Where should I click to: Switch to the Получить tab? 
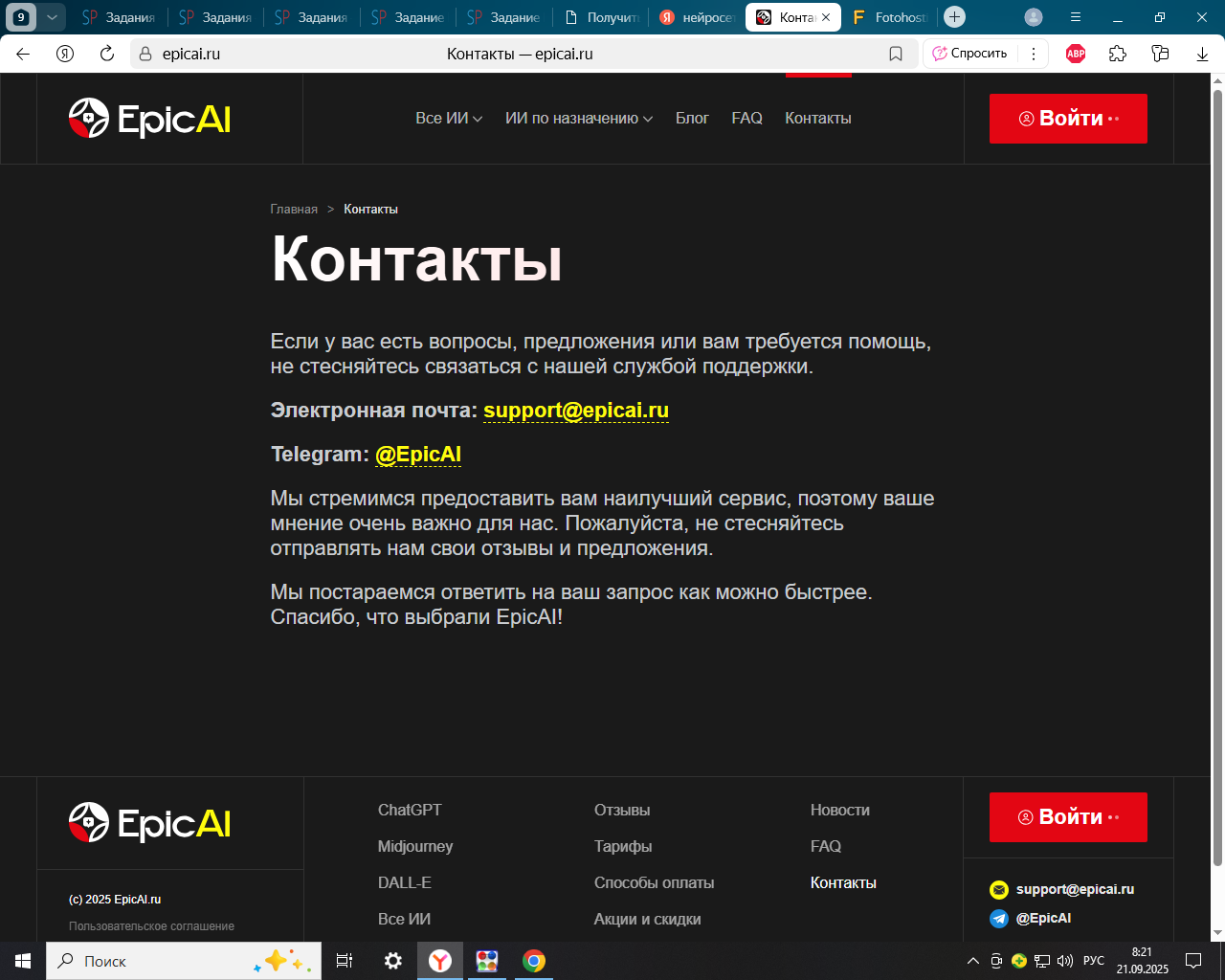601,17
